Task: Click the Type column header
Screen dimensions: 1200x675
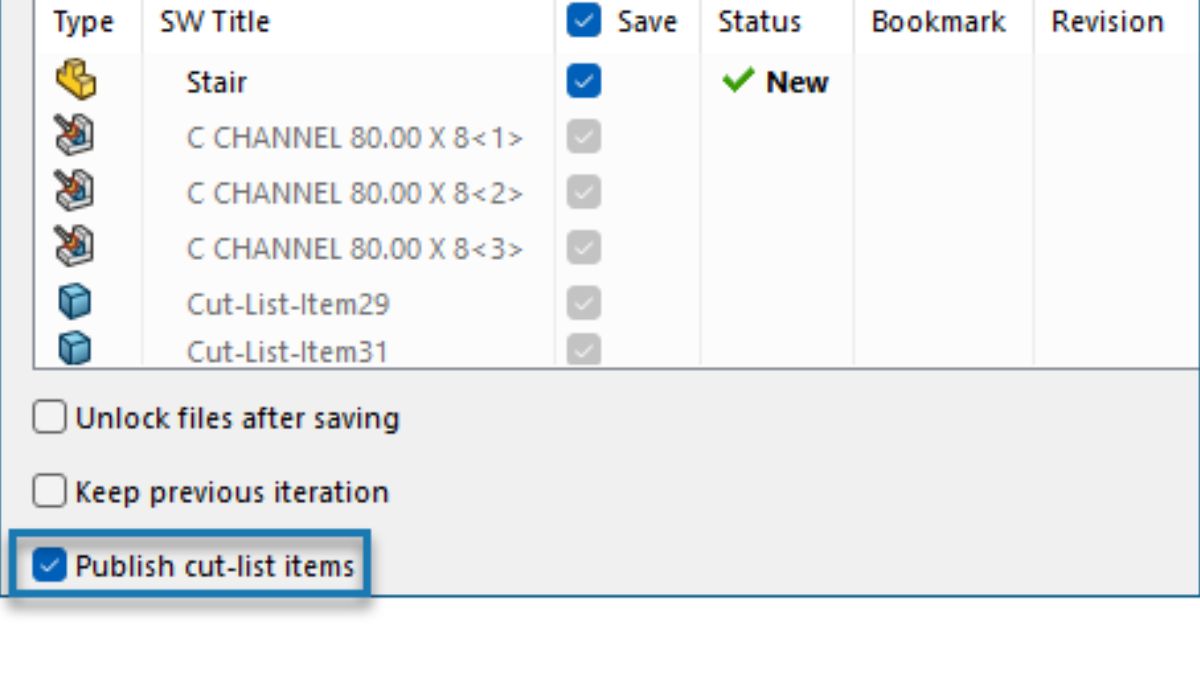Action: tap(83, 22)
